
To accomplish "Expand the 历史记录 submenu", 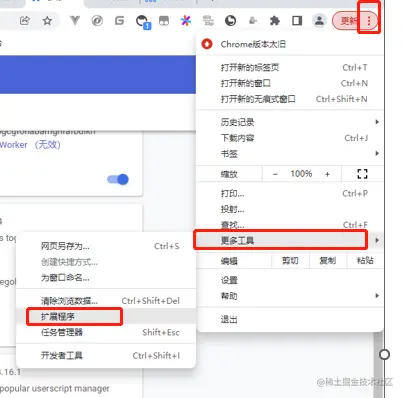I will point(289,122).
